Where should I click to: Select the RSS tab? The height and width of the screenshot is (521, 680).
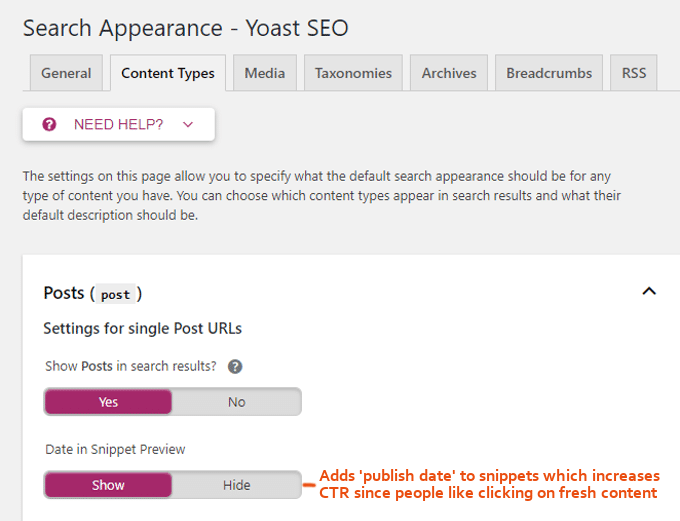click(x=634, y=73)
